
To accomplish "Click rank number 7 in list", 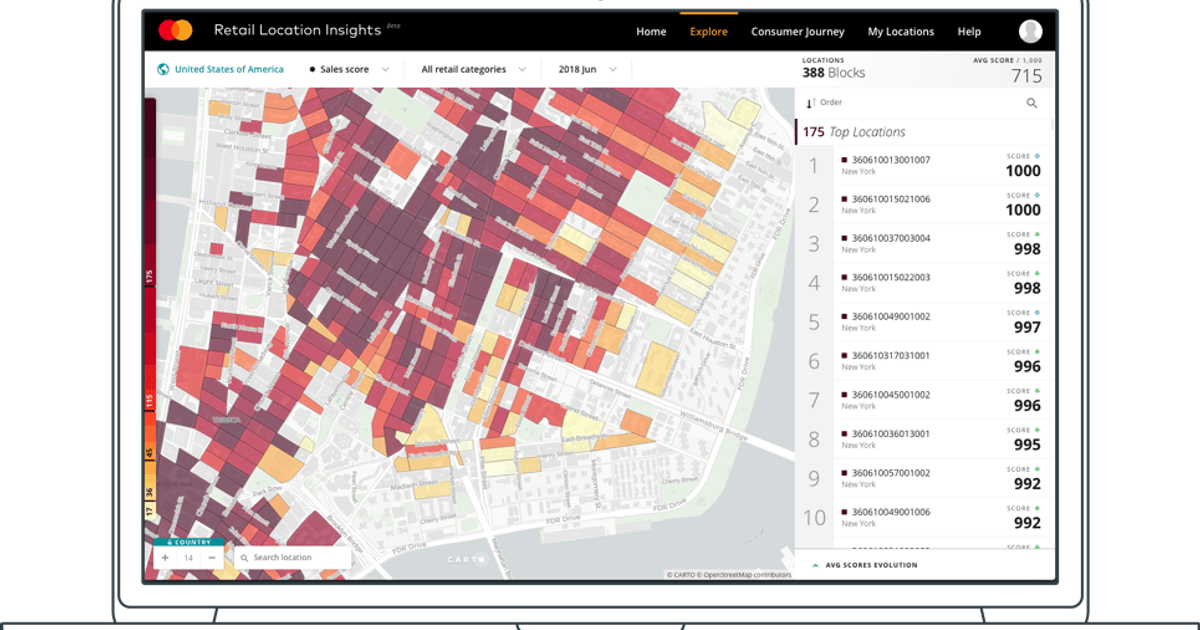I will (814, 400).
